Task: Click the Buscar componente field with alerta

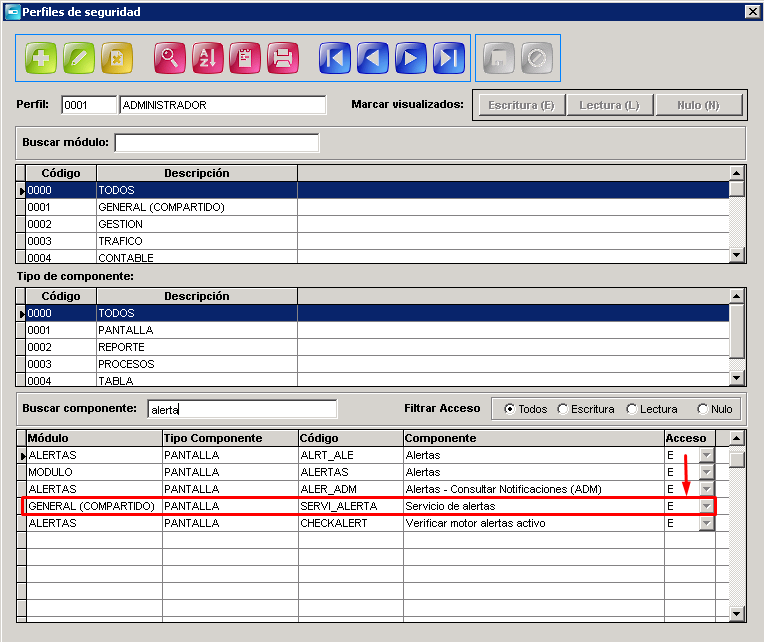Action: (242, 409)
